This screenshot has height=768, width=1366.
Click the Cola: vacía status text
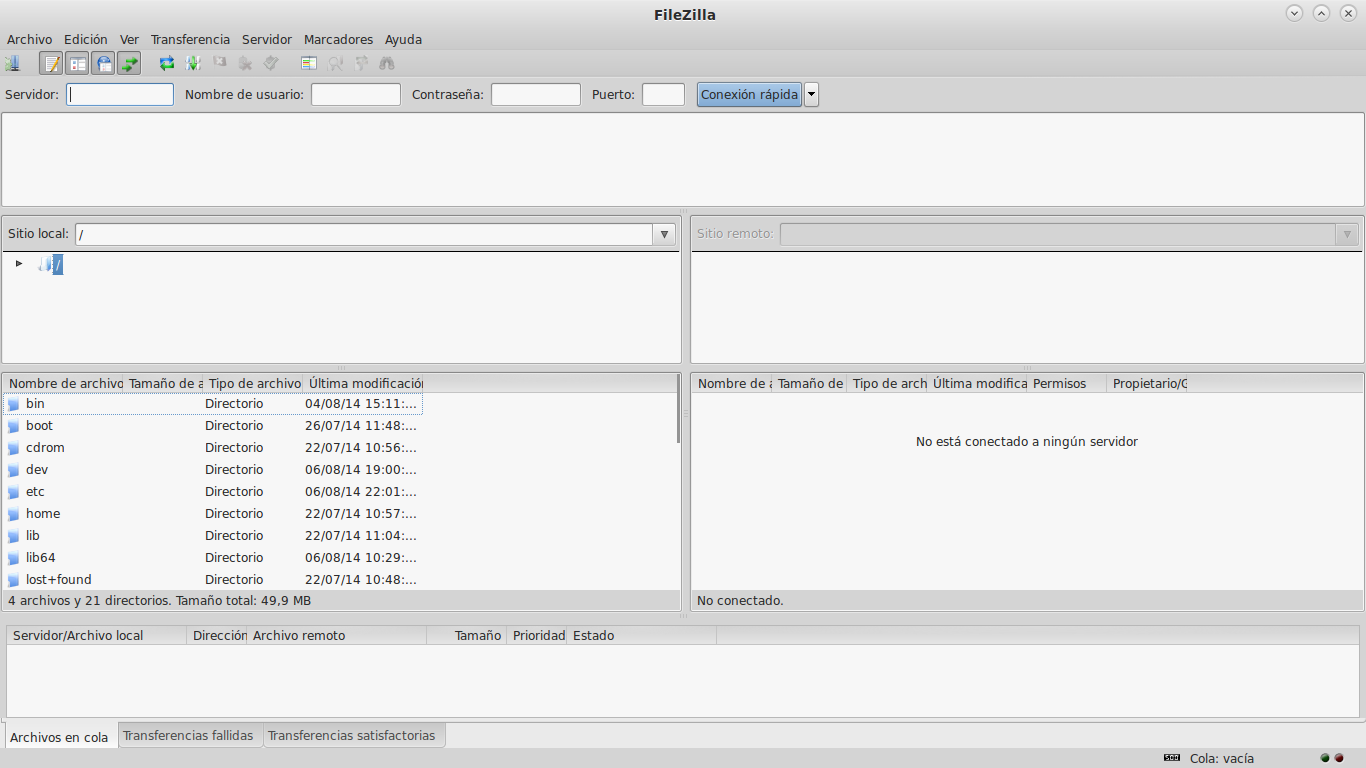pos(1222,758)
